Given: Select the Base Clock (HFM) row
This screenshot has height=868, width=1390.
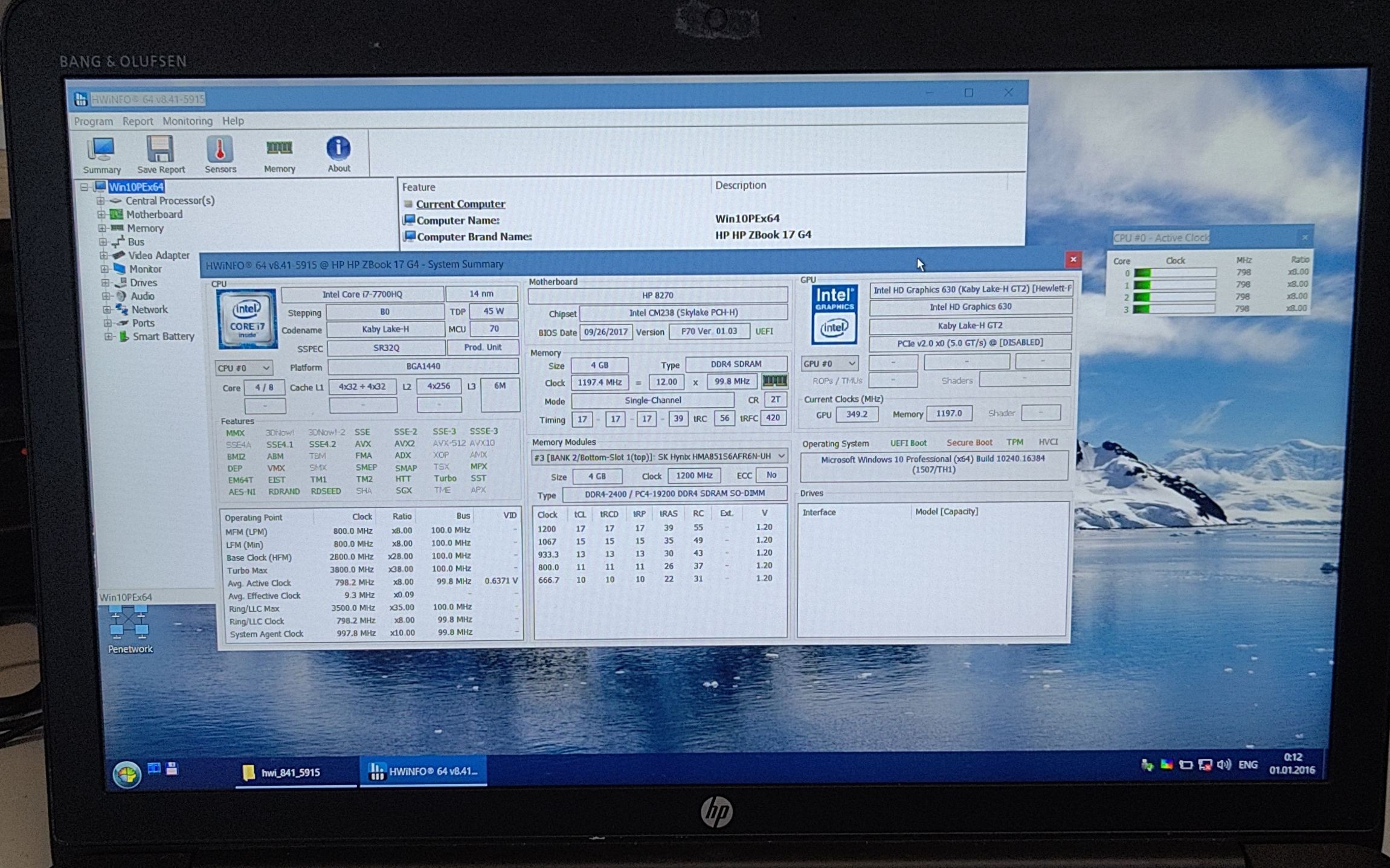Looking at the screenshot, I should click(371, 557).
